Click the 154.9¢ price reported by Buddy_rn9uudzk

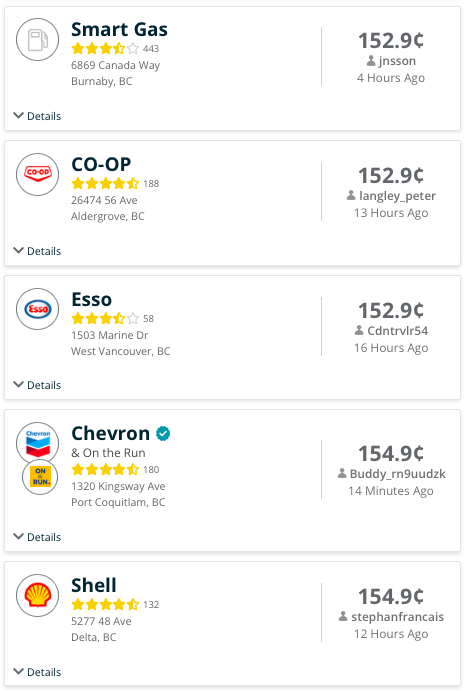coord(391,453)
